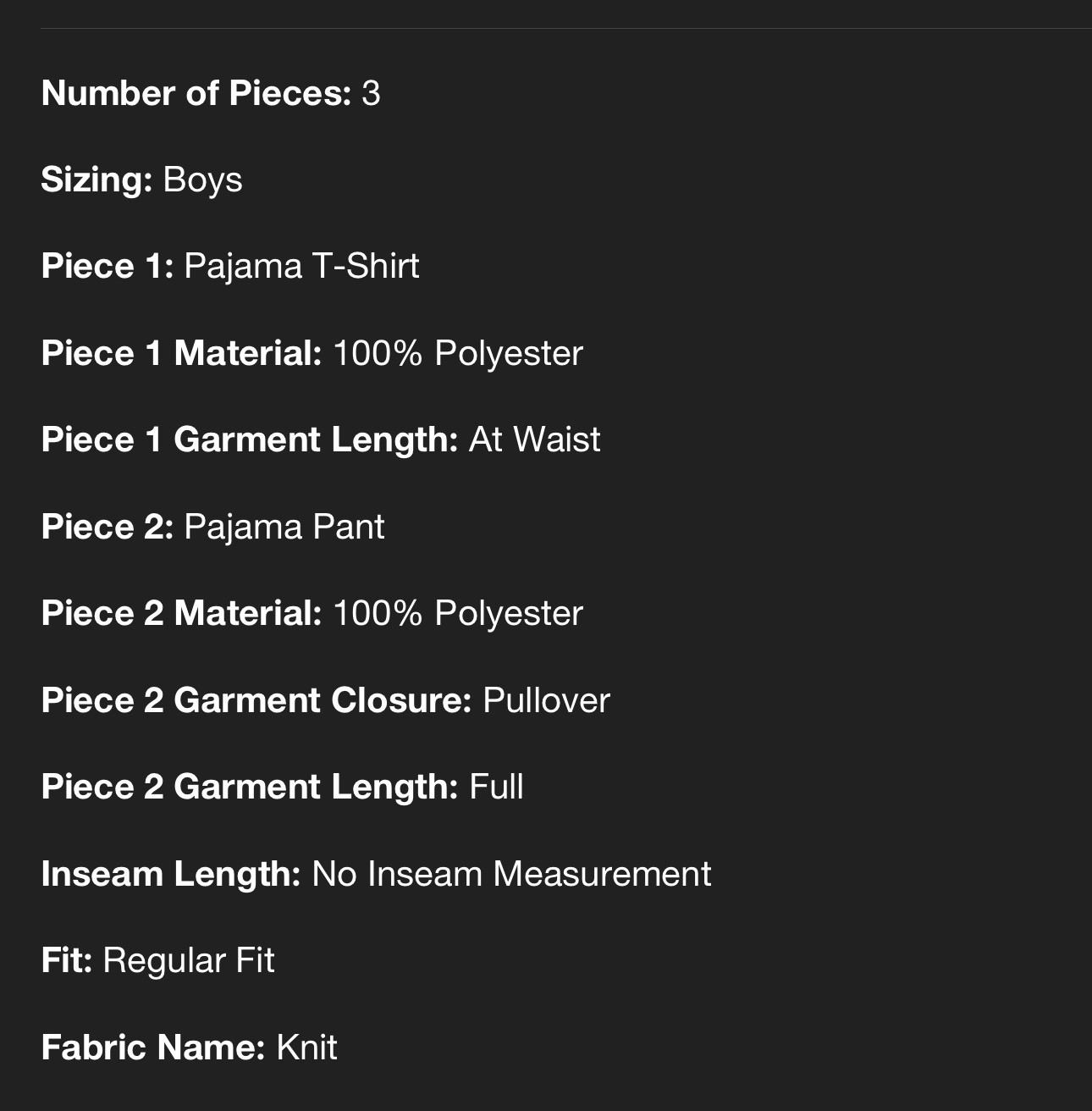Select the "At Waist" value
This screenshot has height=1111, width=1092.
(x=534, y=440)
